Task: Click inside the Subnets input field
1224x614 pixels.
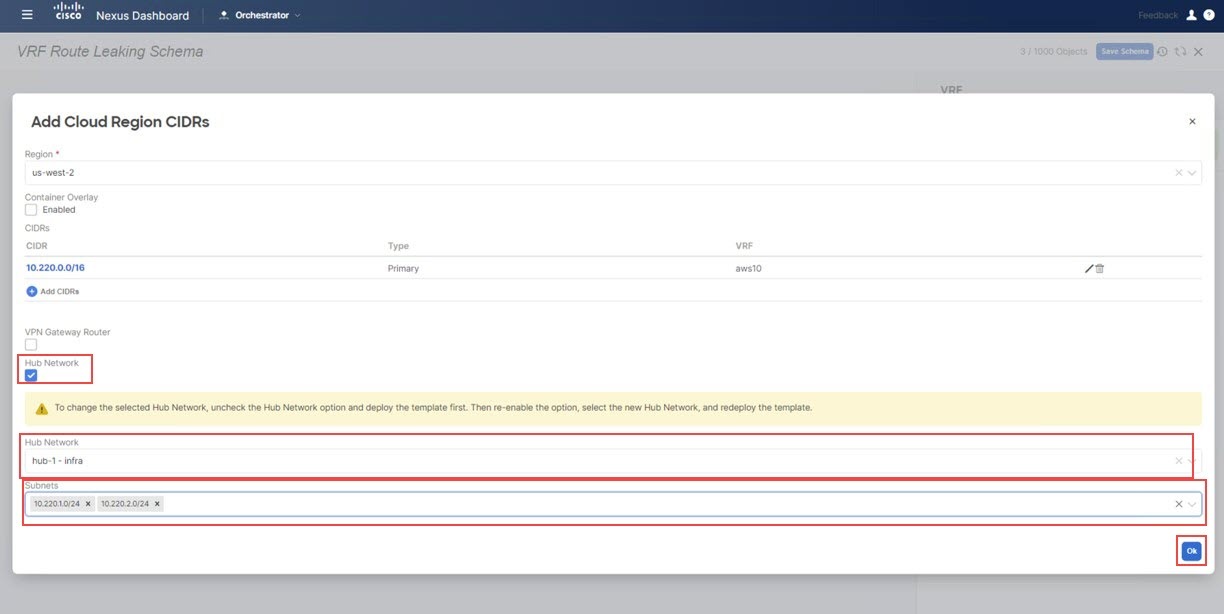Action: coord(613,504)
